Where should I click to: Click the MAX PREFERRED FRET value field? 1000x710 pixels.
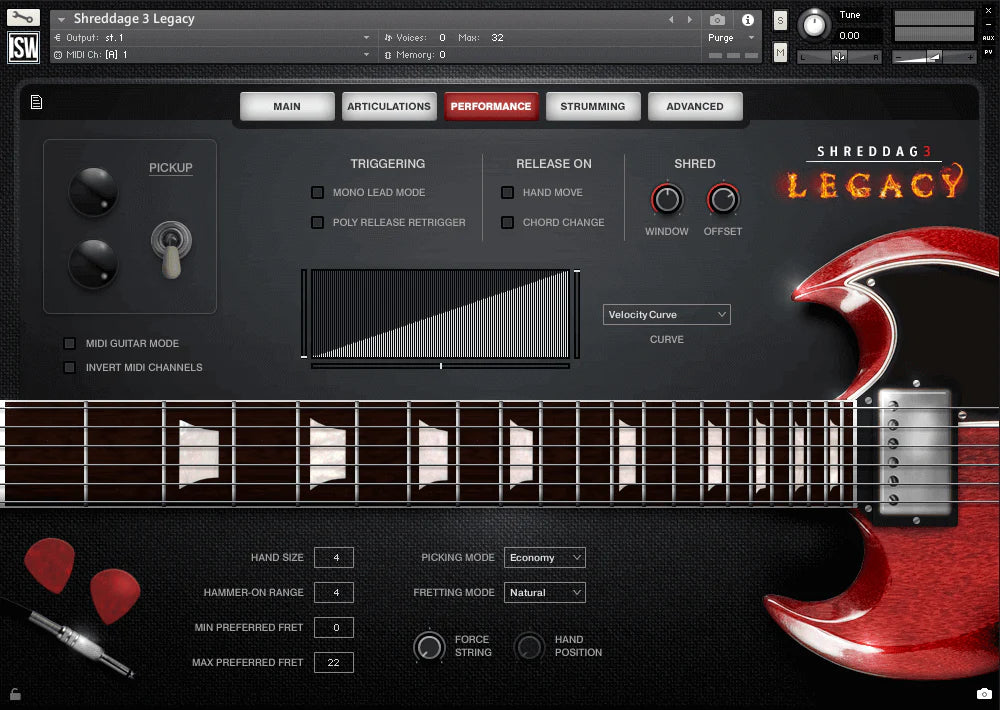(334, 662)
